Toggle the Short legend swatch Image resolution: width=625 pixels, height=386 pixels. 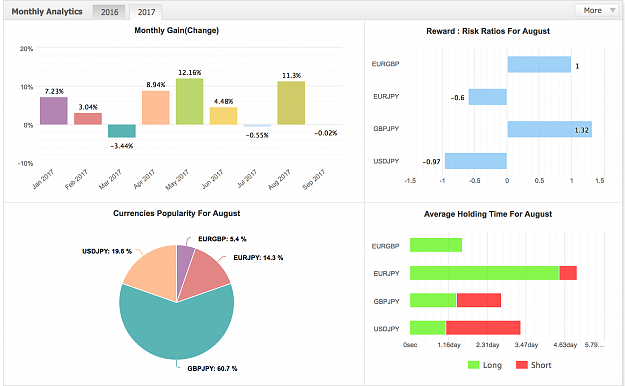point(522,365)
